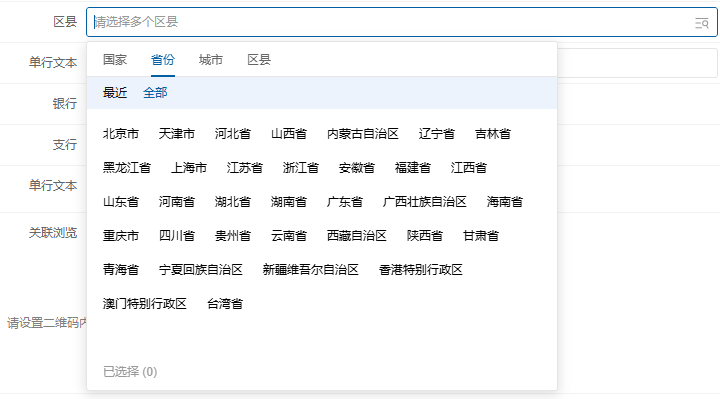Select 广东省 province
The height and width of the screenshot is (399, 720).
(x=345, y=202)
